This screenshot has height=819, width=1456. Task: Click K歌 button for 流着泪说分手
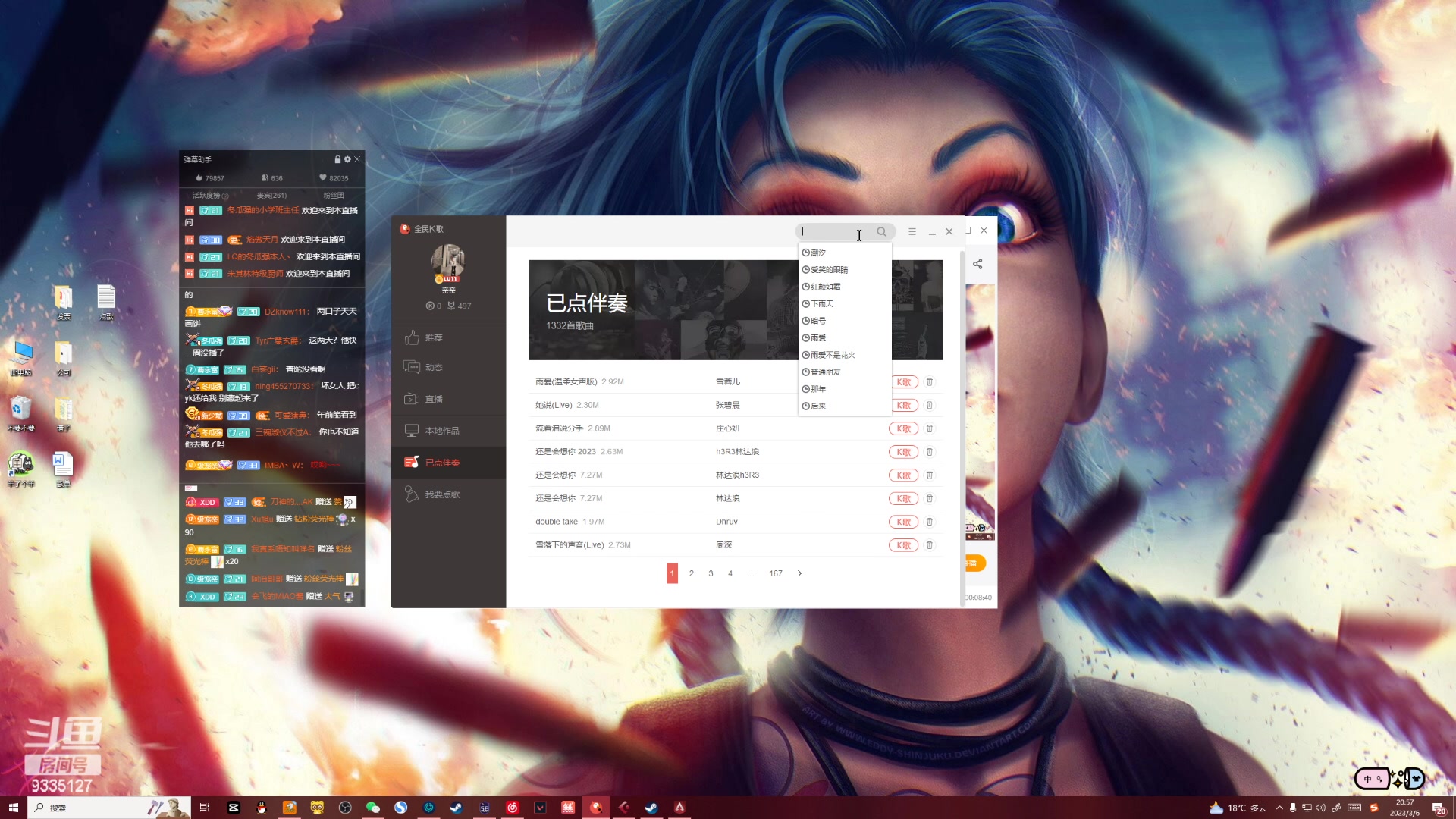tap(903, 428)
